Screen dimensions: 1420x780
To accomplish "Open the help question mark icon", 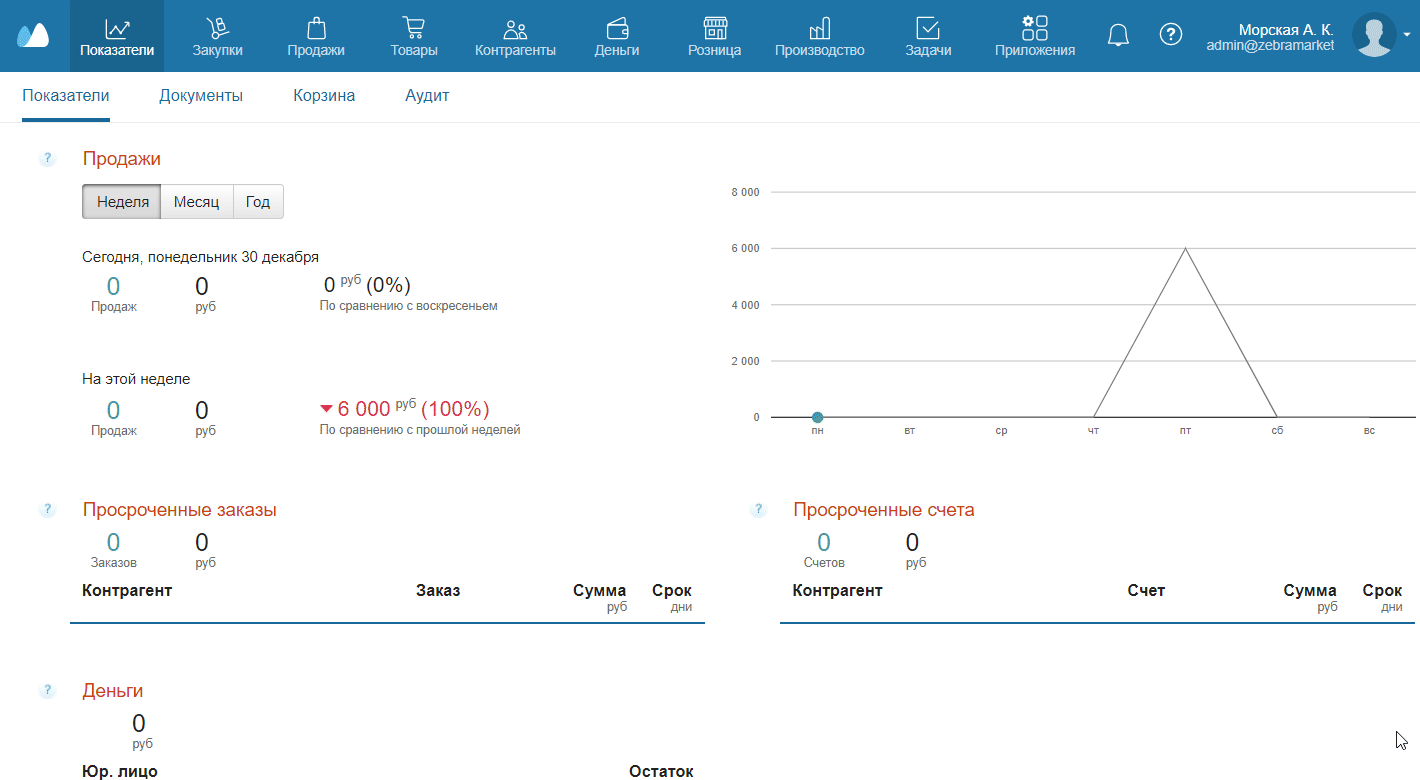I will [1170, 35].
